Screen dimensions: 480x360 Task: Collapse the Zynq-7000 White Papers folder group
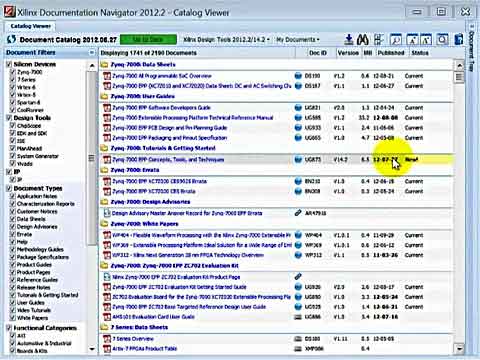(x=104, y=224)
